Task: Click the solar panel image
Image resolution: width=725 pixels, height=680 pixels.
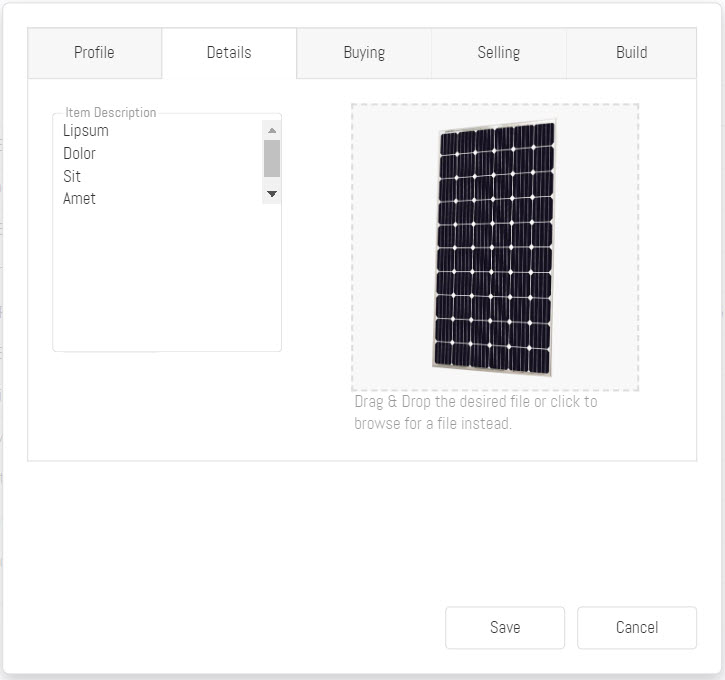Action: pos(494,248)
